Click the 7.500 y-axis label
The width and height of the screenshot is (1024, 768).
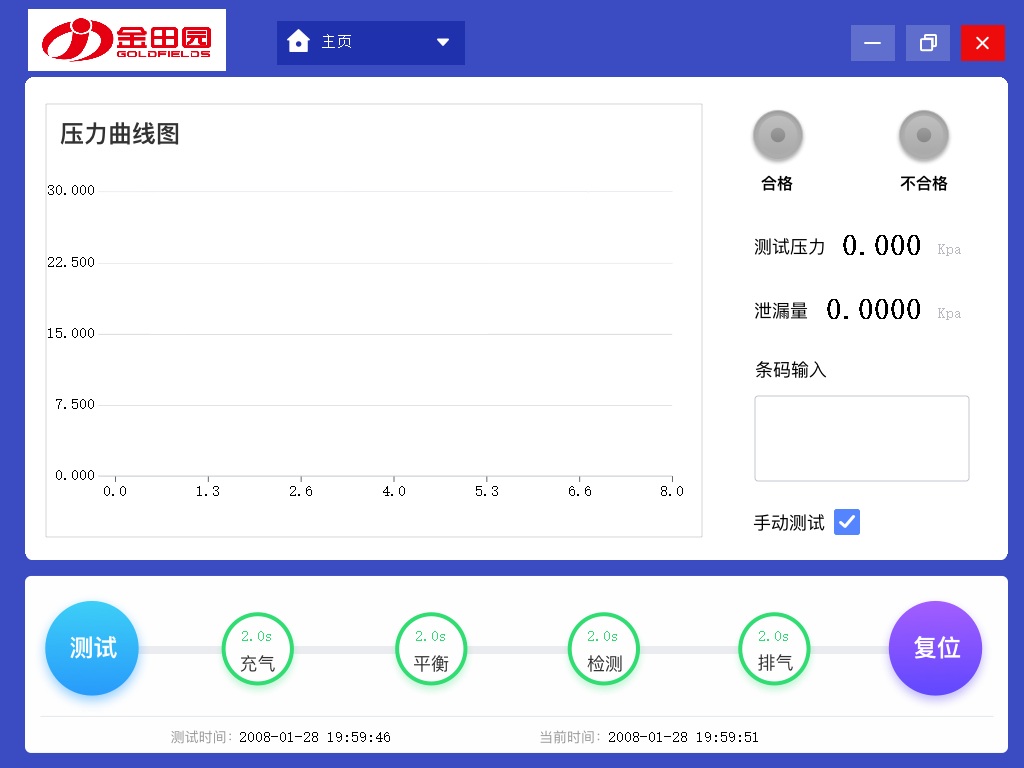[x=74, y=404]
